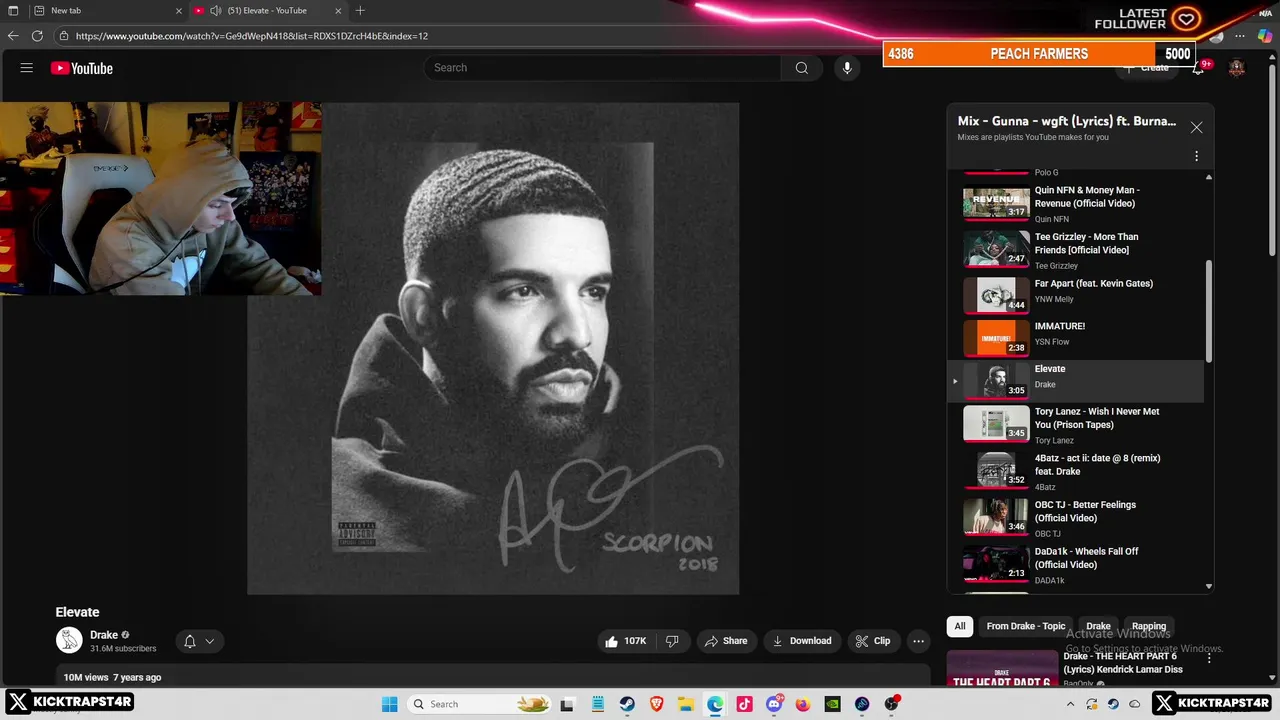1280x720 pixels.
Task: Open Firefox from the taskbar
Action: 803,704
